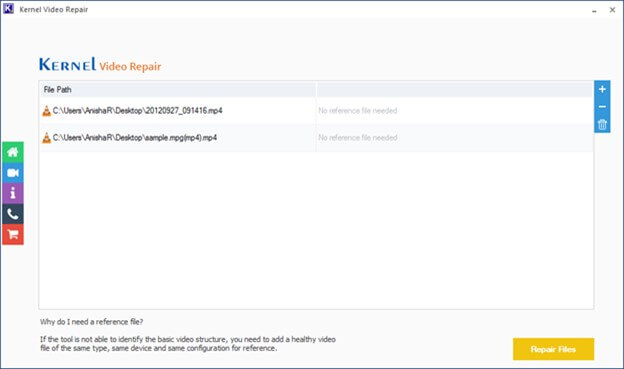Close the Kernel Video Repair window

pyautogui.click(x=612, y=10)
